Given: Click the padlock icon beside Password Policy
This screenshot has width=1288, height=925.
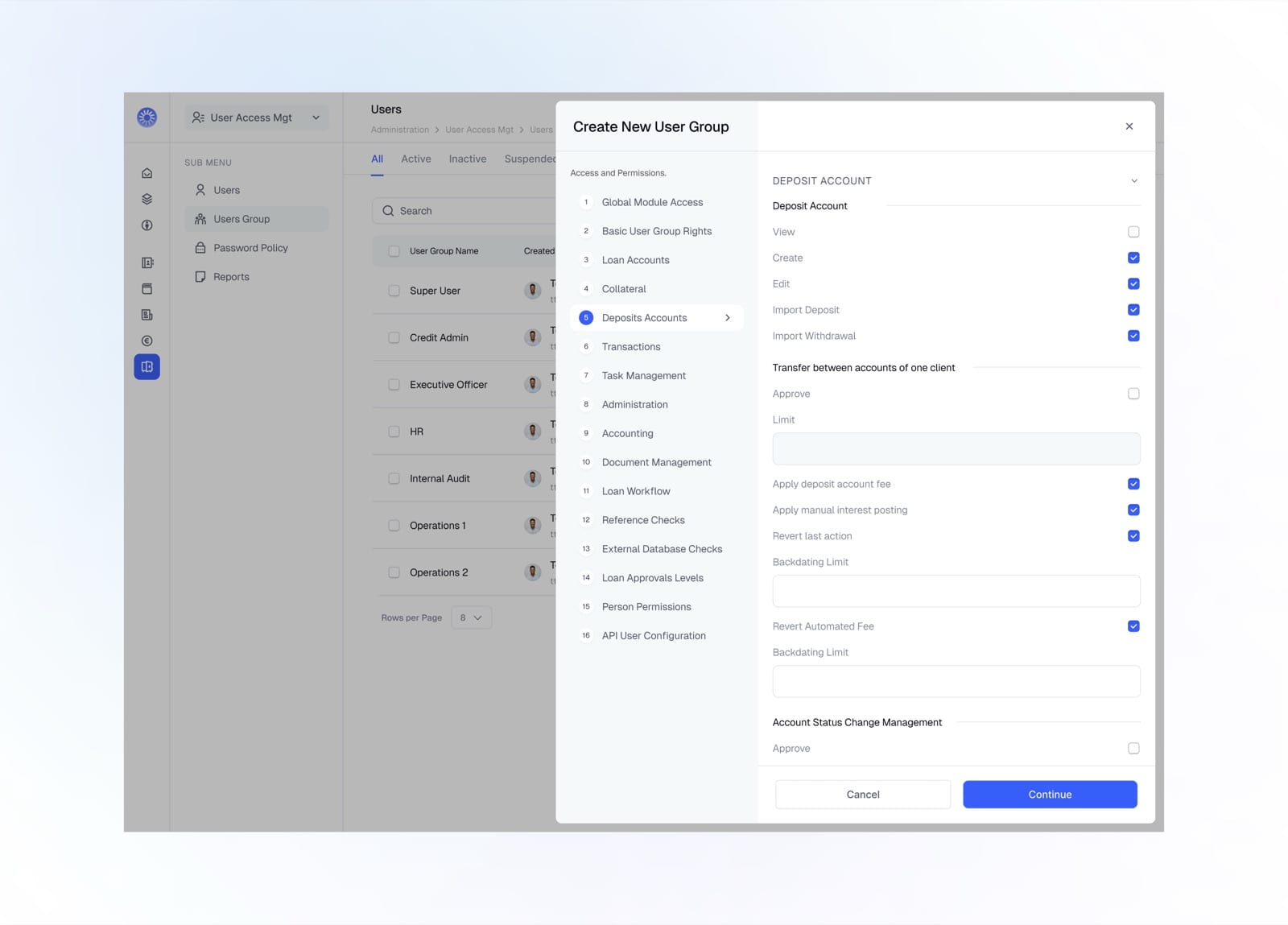Looking at the screenshot, I should (x=200, y=248).
